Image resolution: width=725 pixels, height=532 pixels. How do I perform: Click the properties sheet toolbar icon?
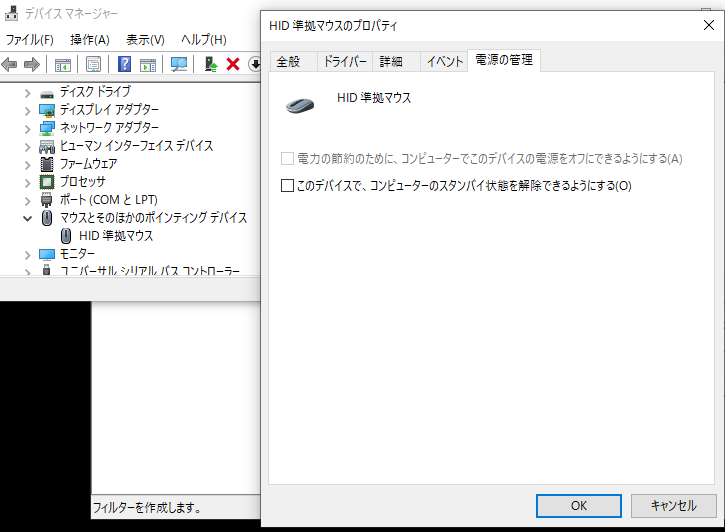click(93, 64)
